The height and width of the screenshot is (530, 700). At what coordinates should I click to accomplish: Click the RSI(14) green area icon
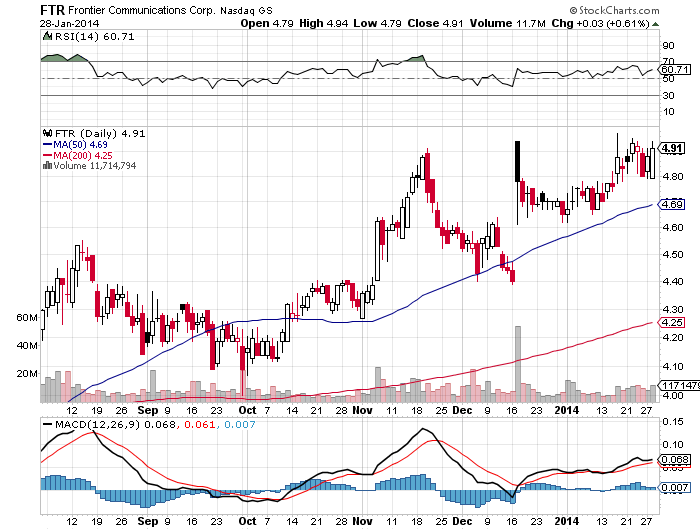[x=47, y=36]
